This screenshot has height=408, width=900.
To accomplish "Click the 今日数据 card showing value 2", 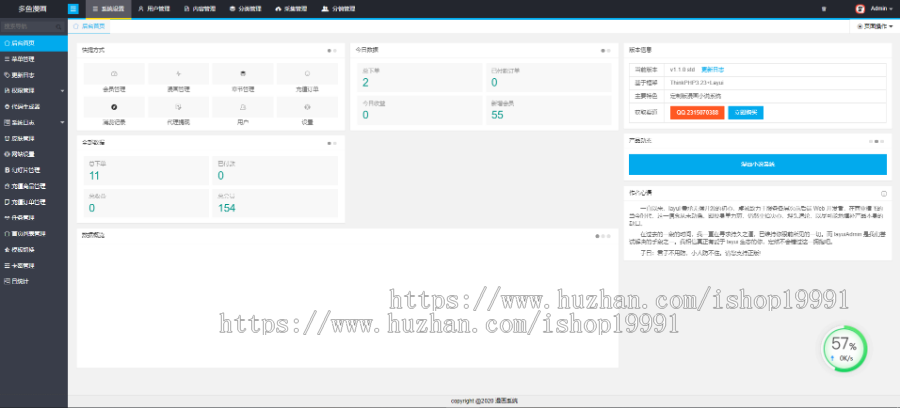I will coord(421,77).
